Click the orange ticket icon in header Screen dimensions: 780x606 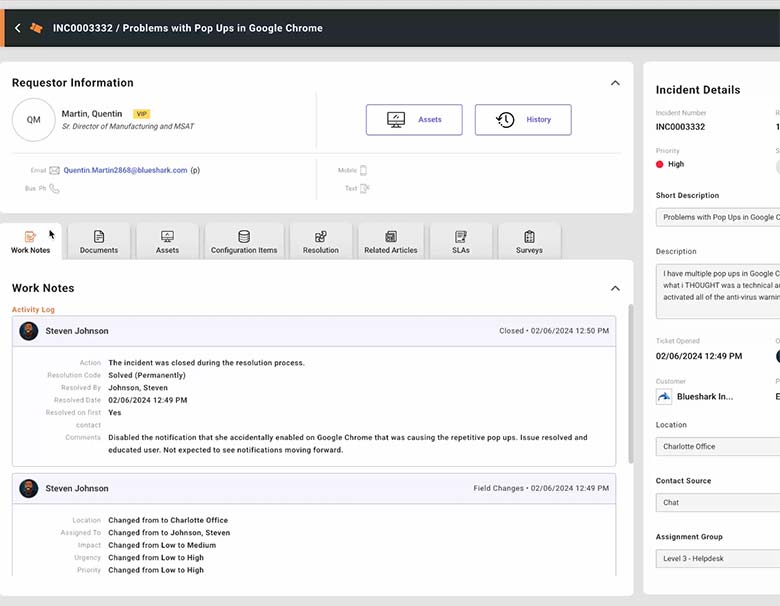click(36, 28)
